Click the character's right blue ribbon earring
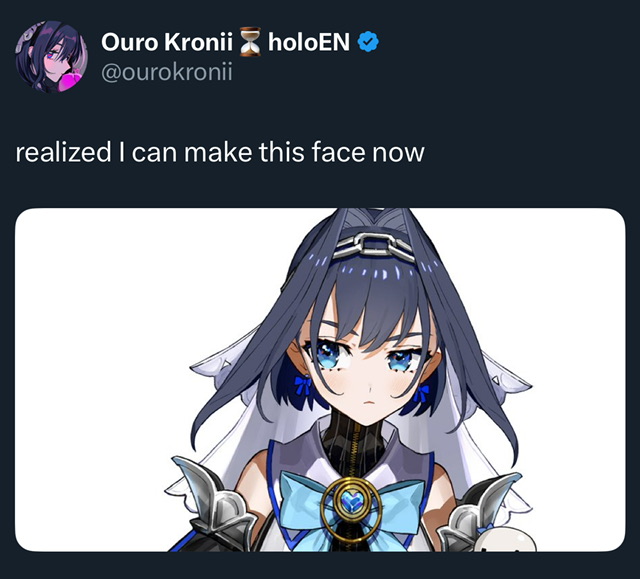Screen dimensions: 640x579 pyautogui.click(x=421, y=394)
